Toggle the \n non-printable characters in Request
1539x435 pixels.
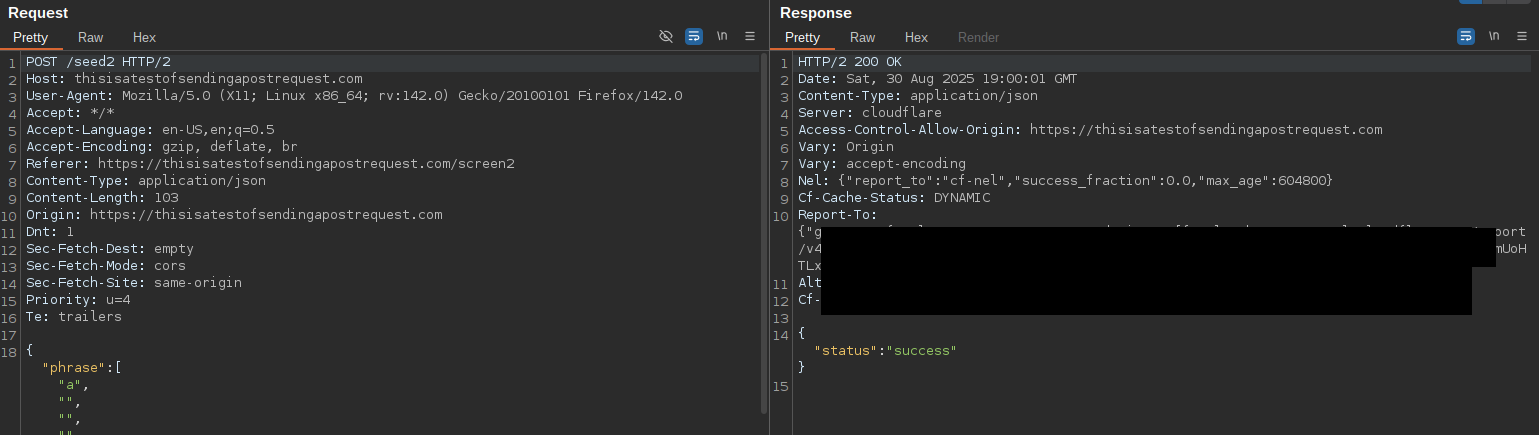(722, 37)
